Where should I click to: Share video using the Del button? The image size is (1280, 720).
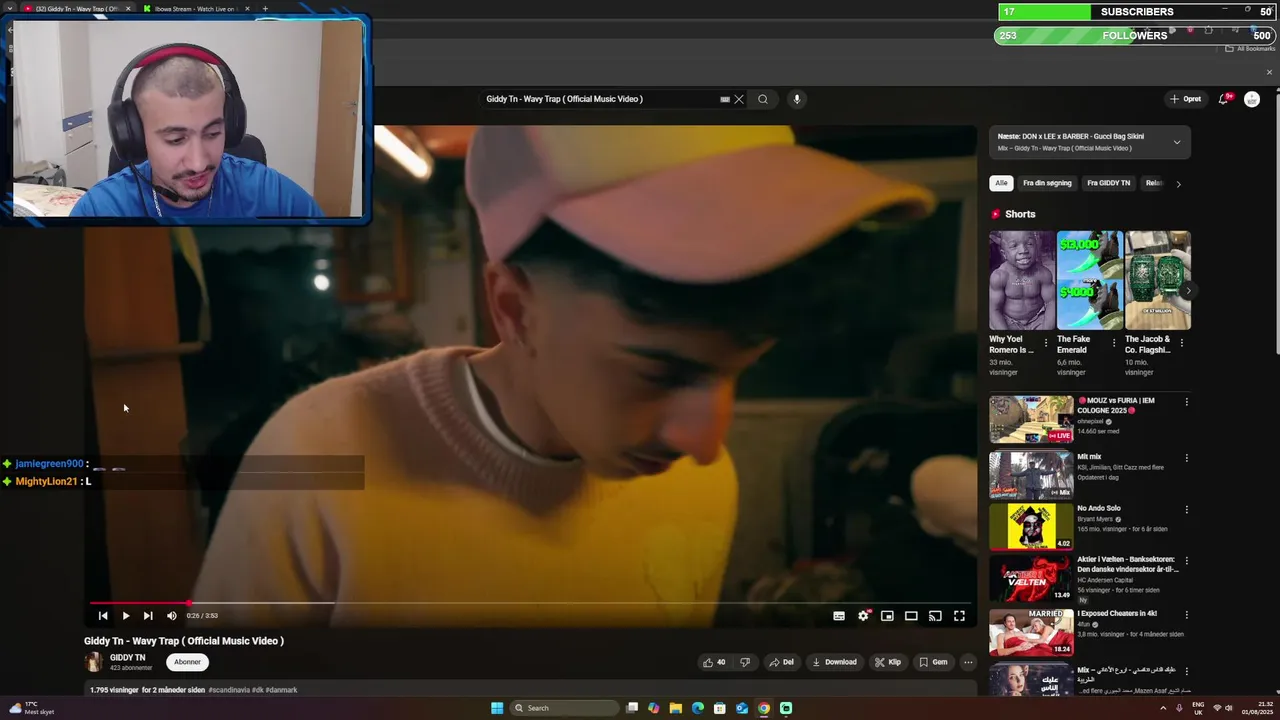781,662
